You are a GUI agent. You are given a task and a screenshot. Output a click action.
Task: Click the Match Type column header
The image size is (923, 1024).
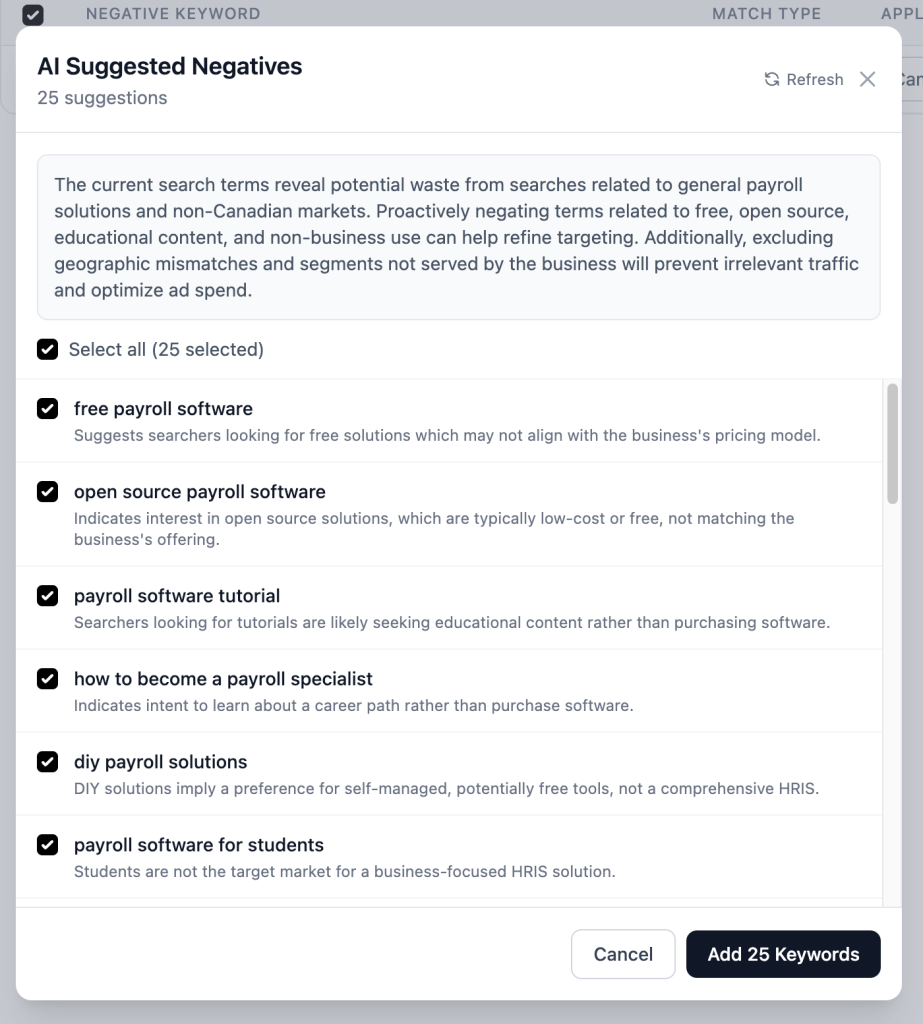[x=766, y=14]
